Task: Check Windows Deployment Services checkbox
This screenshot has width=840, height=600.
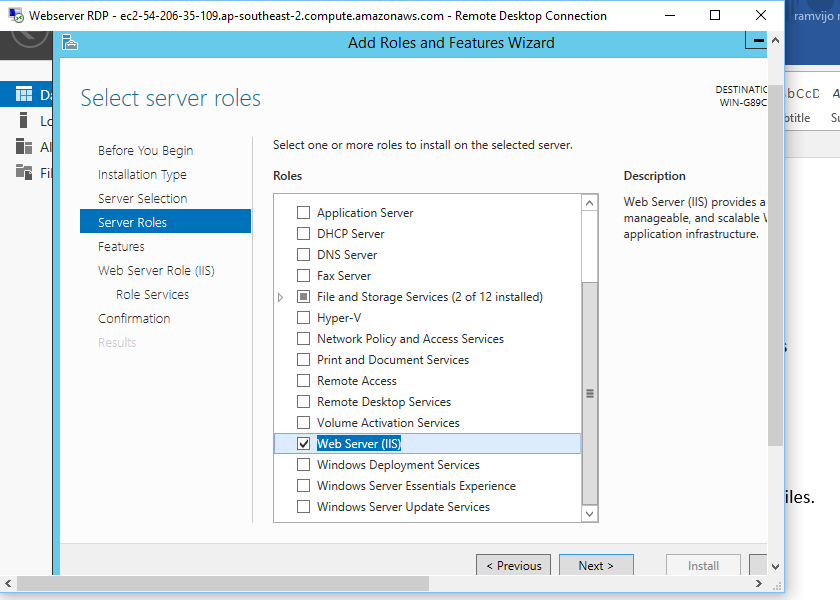Action: point(303,464)
